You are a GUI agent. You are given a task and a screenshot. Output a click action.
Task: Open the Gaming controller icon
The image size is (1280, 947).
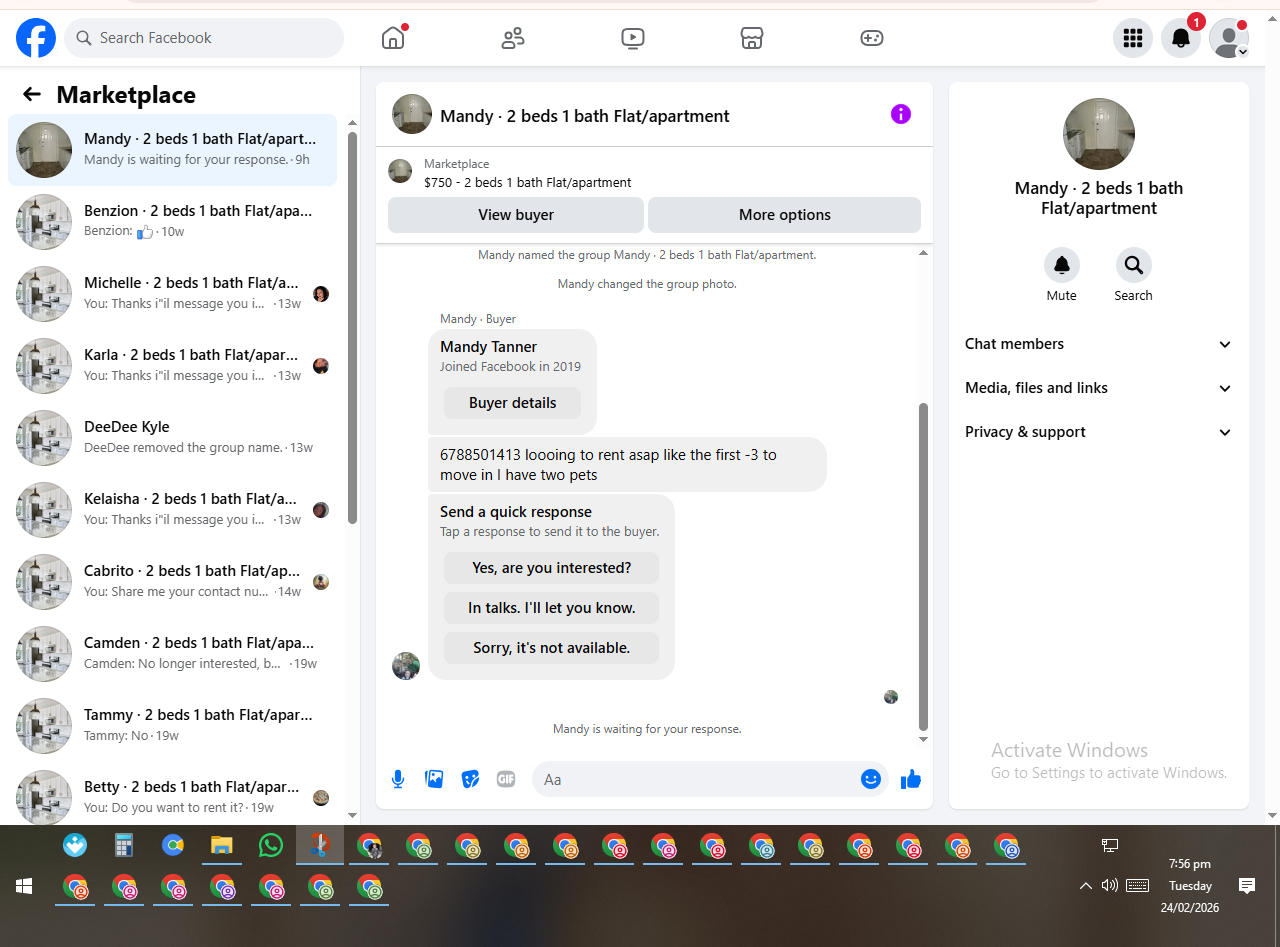click(x=871, y=38)
